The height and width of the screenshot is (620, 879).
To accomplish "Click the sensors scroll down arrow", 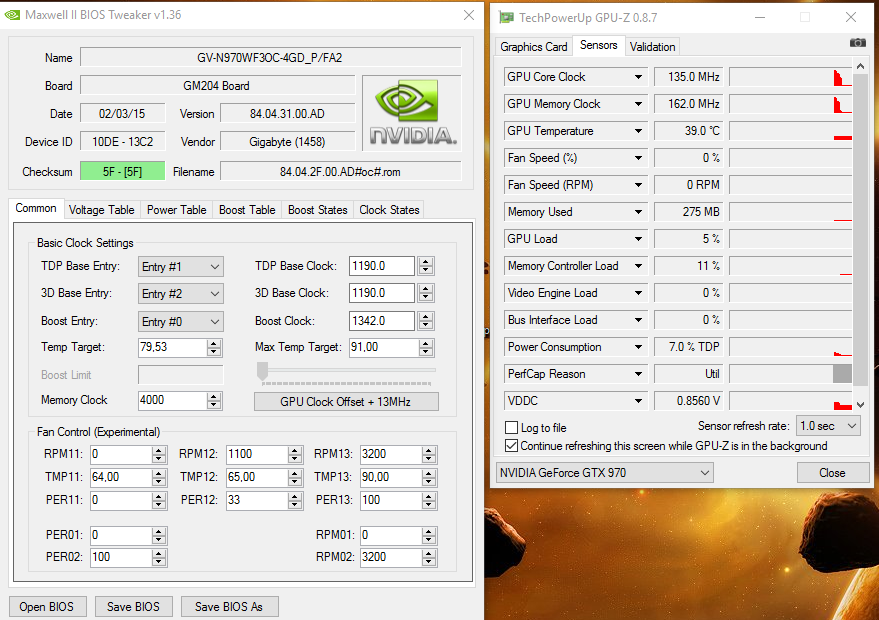I will [861, 405].
